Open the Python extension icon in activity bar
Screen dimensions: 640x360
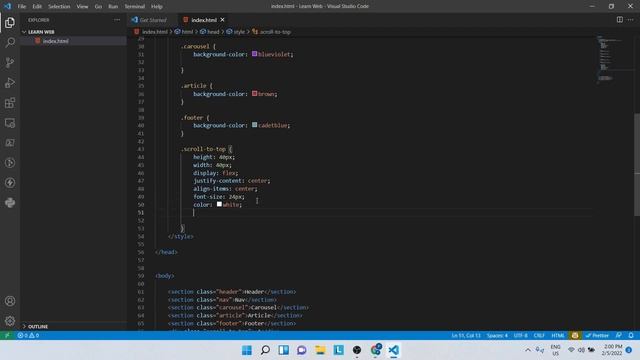pyautogui.click(x=10, y=202)
